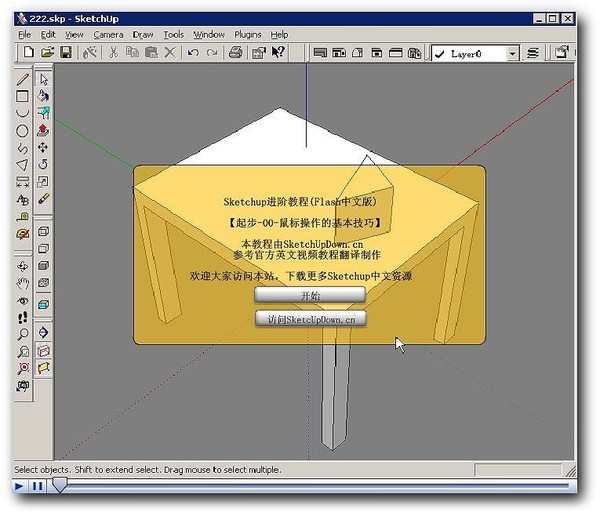Select the Dimension tool

23,182
